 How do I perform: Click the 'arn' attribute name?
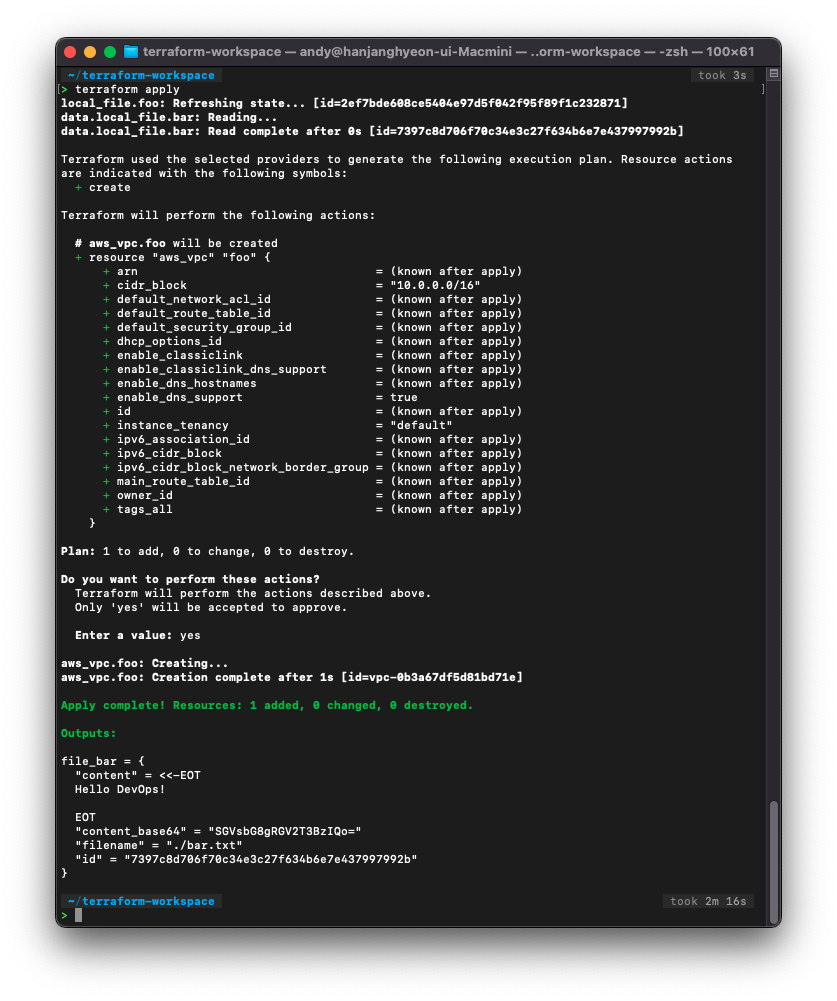point(127,271)
